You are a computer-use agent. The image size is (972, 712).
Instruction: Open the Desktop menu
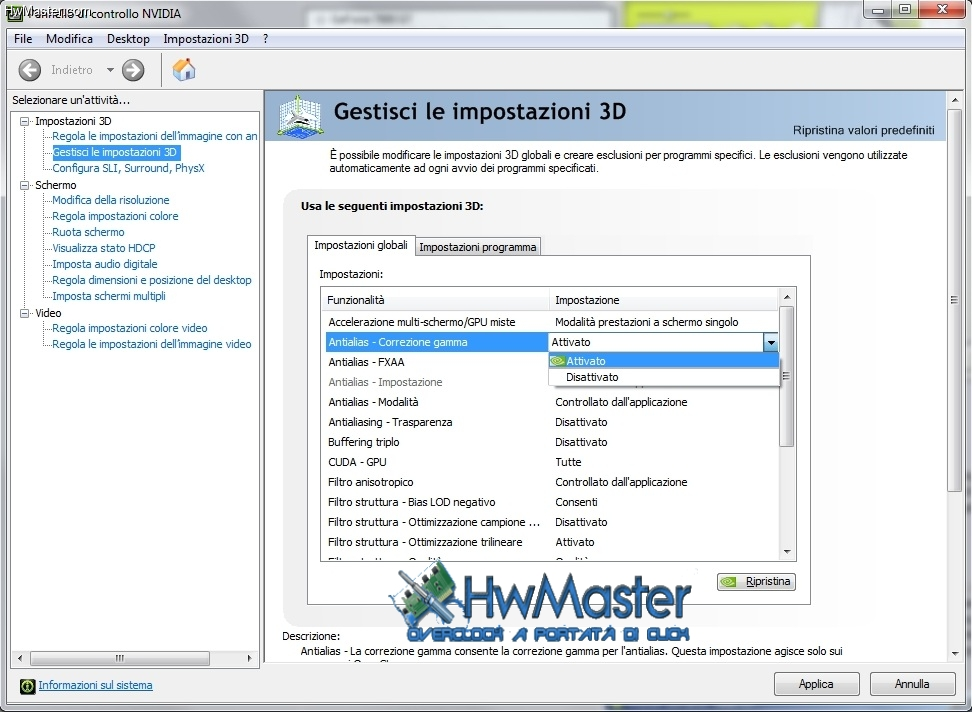tap(128, 38)
